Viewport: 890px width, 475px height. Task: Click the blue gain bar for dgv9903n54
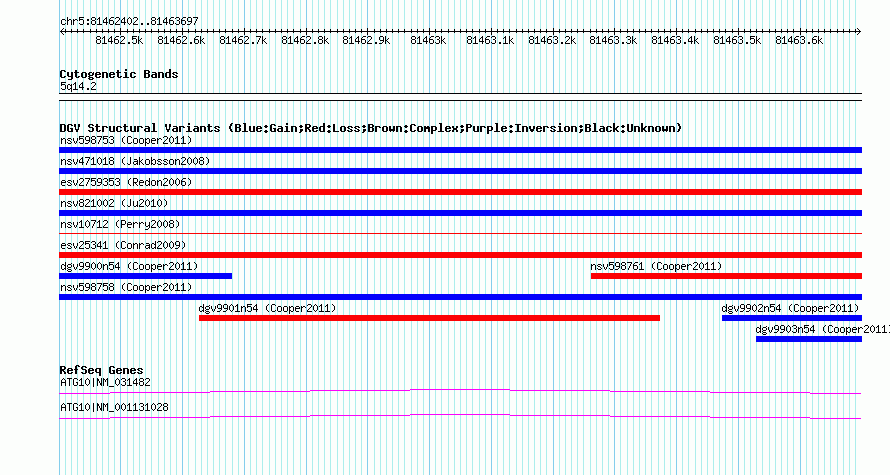pyautogui.click(x=809, y=339)
